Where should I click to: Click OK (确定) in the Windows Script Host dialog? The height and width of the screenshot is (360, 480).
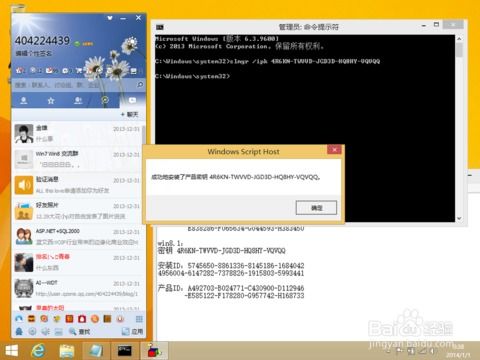coord(316,208)
